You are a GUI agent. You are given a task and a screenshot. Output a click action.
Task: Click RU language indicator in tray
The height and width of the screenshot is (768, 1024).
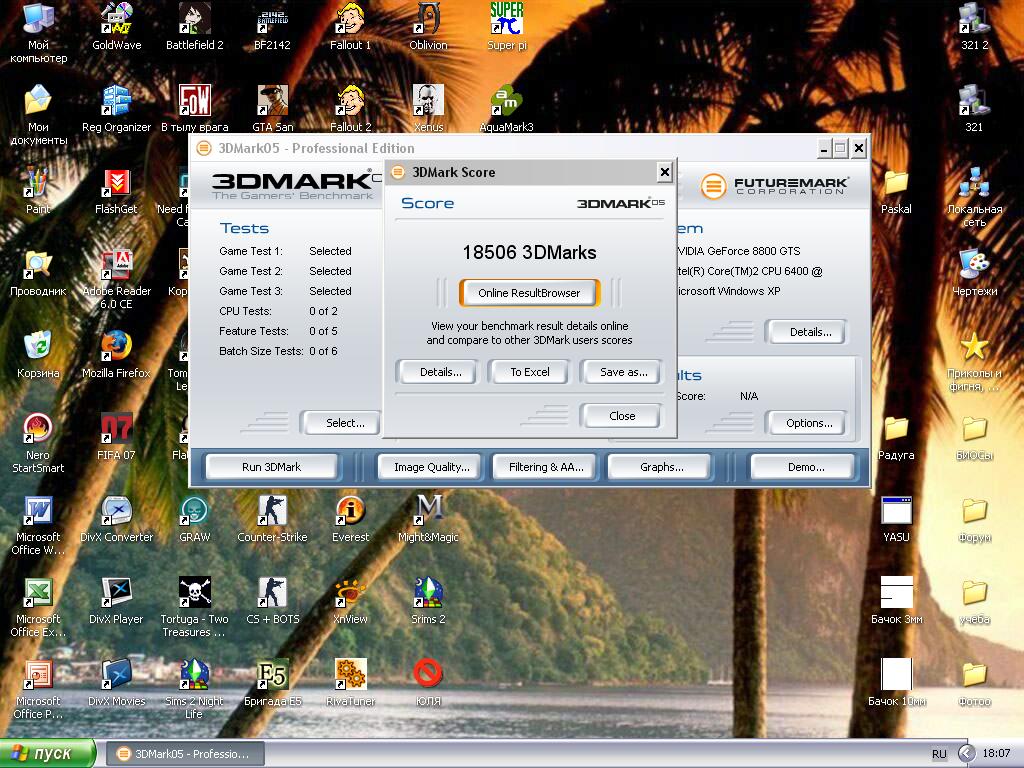click(x=938, y=754)
